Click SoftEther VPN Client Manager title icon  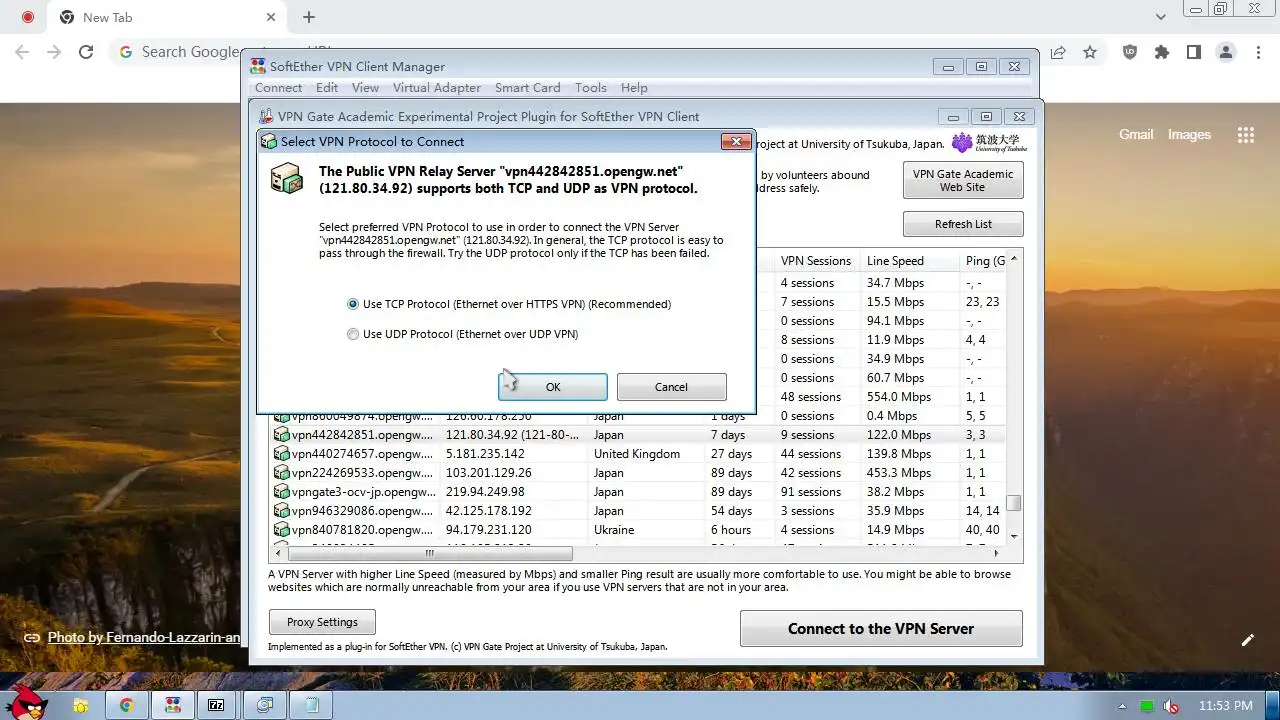[258, 66]
